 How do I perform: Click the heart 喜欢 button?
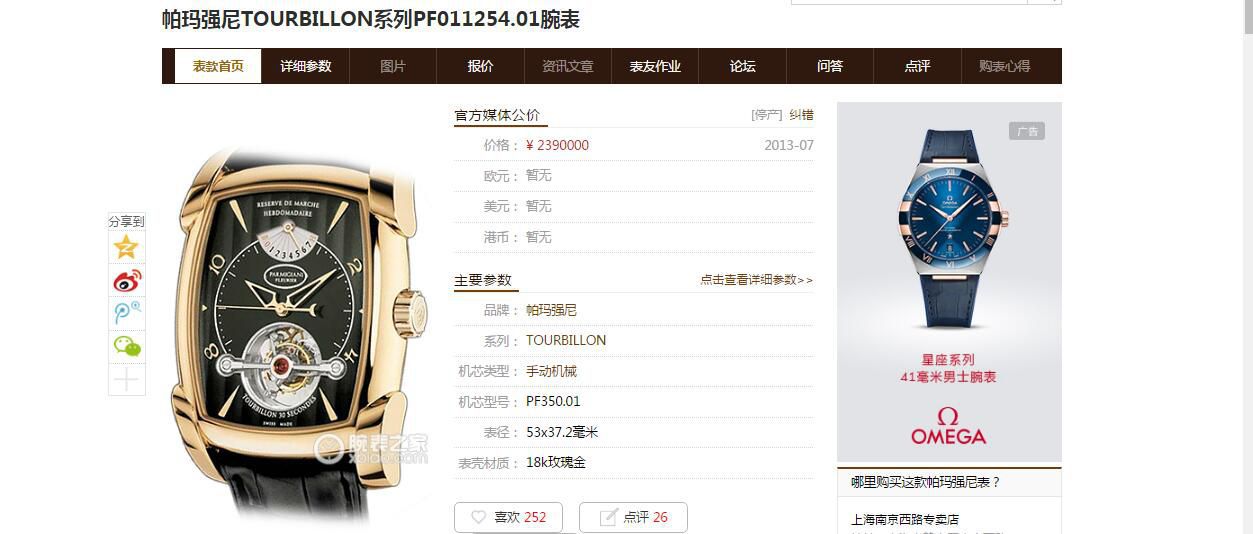[508, 517]
